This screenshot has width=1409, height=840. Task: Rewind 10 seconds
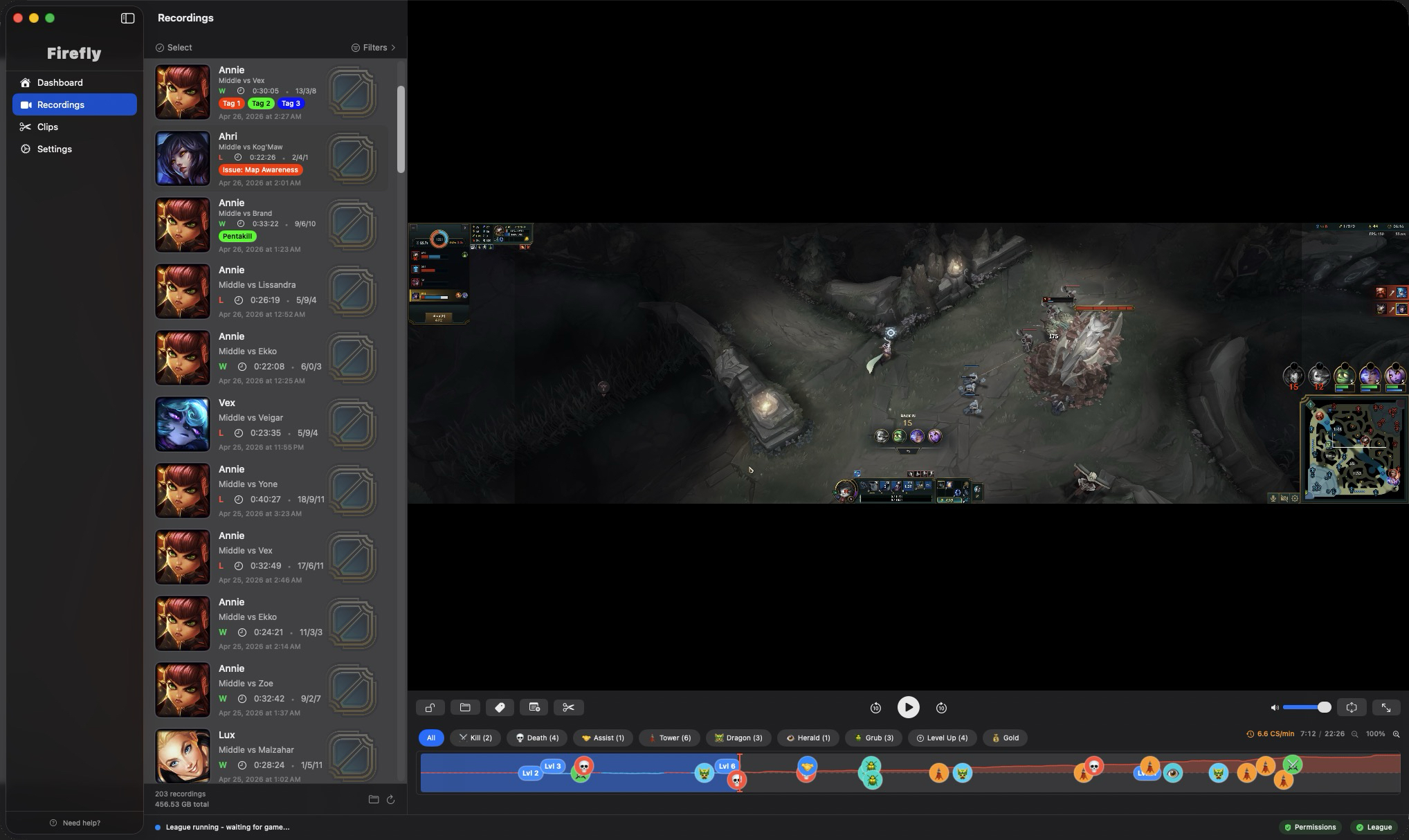[875, 707]
